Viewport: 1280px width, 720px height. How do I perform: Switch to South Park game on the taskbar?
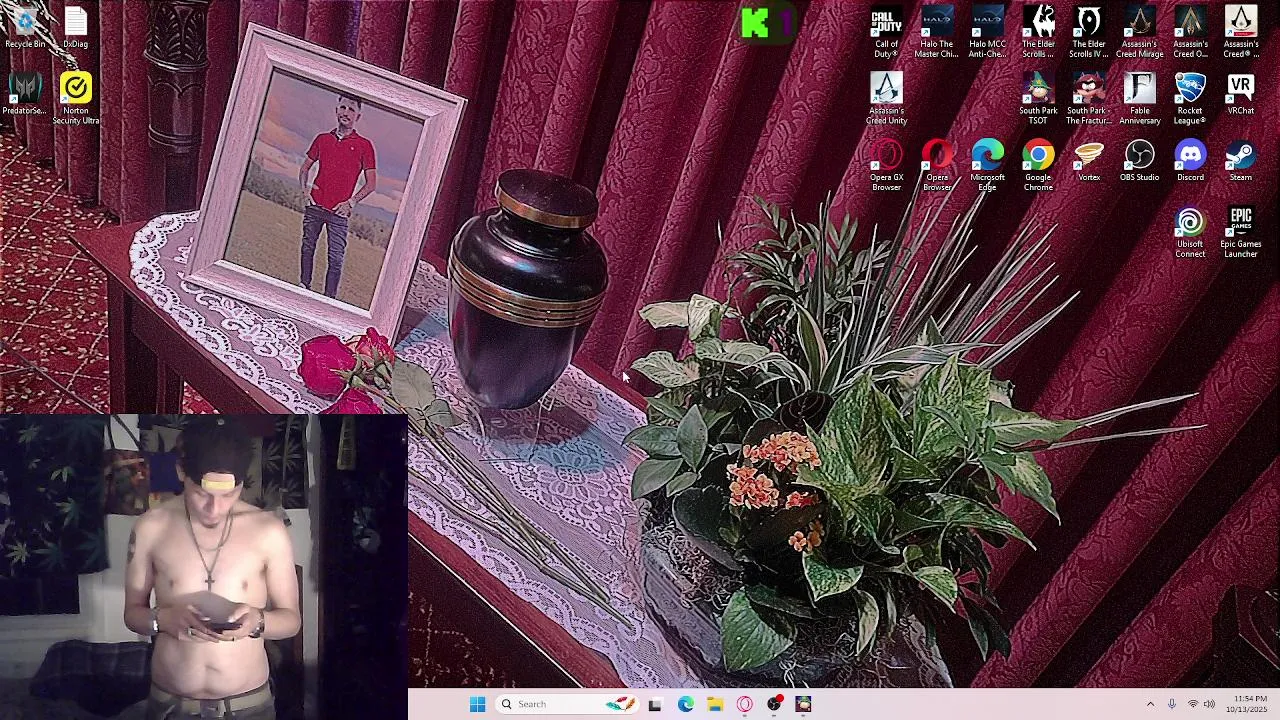click(803, 704)
